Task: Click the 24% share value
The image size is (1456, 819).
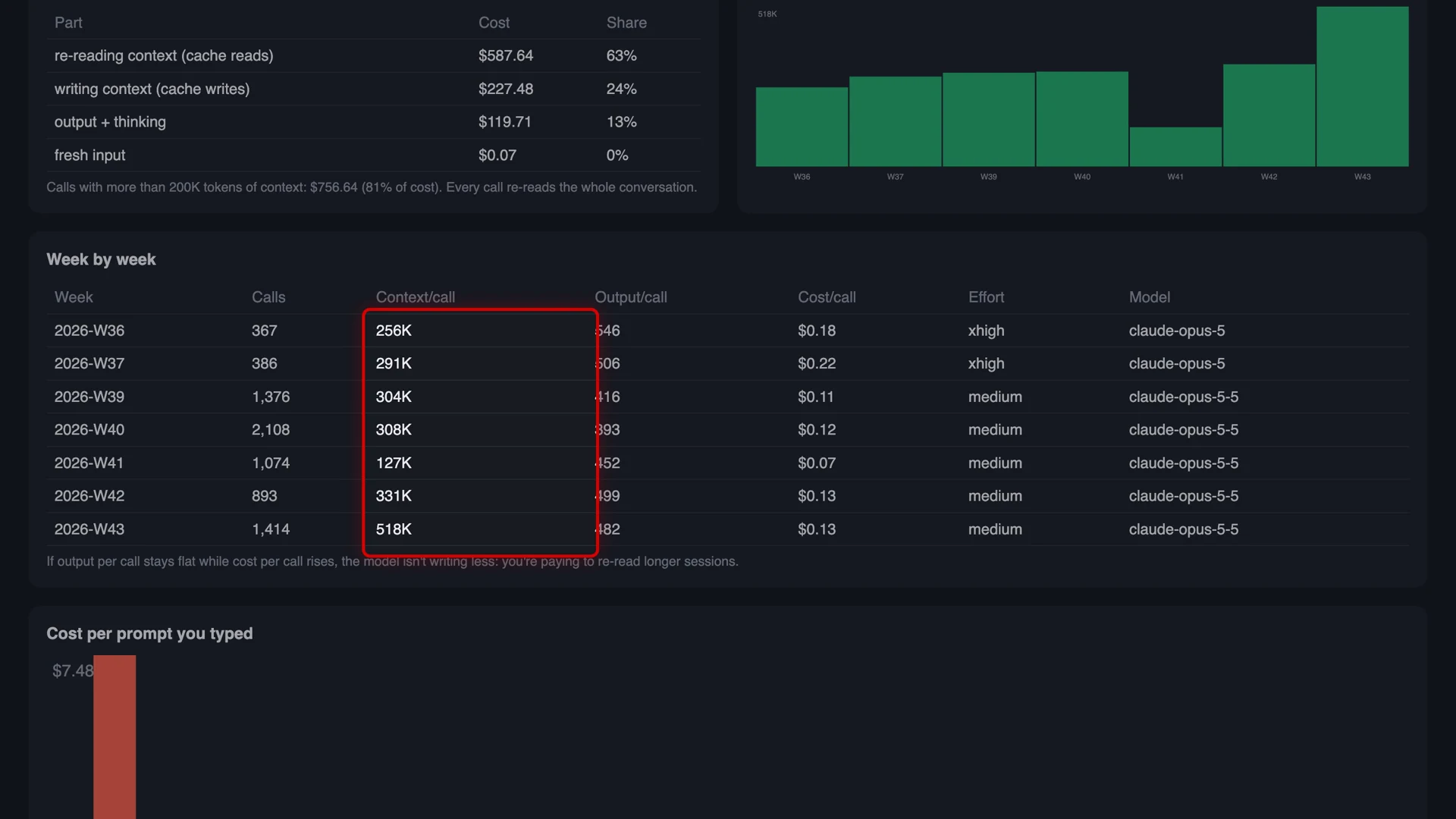Action: pyautogui.click(x=621, y=89)
